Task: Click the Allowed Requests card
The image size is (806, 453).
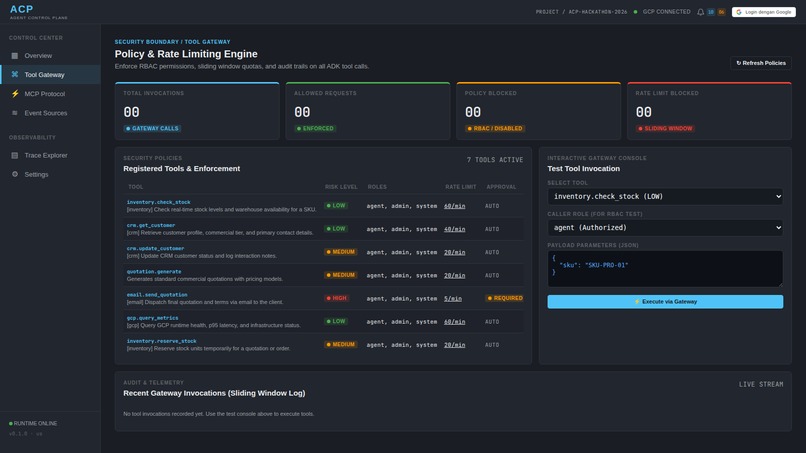Action: pyautogui.click(x=368, y=111)
